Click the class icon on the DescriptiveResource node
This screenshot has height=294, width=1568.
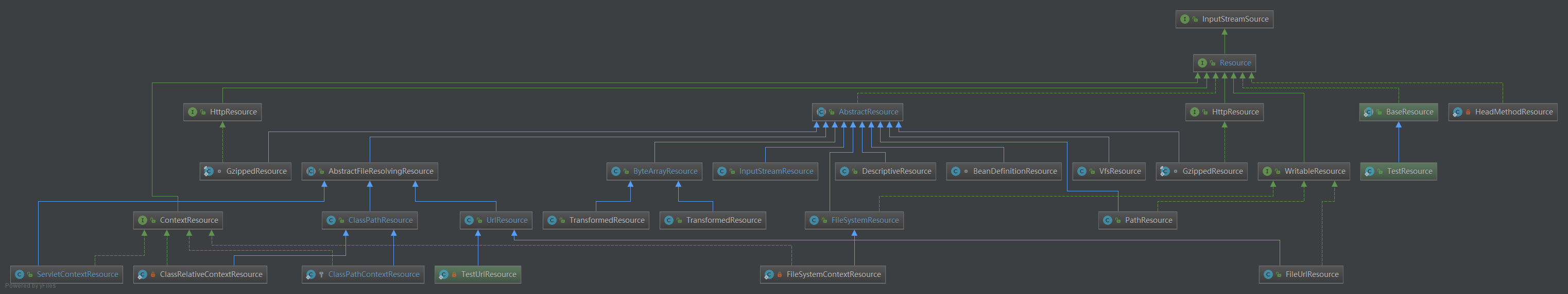845,171
